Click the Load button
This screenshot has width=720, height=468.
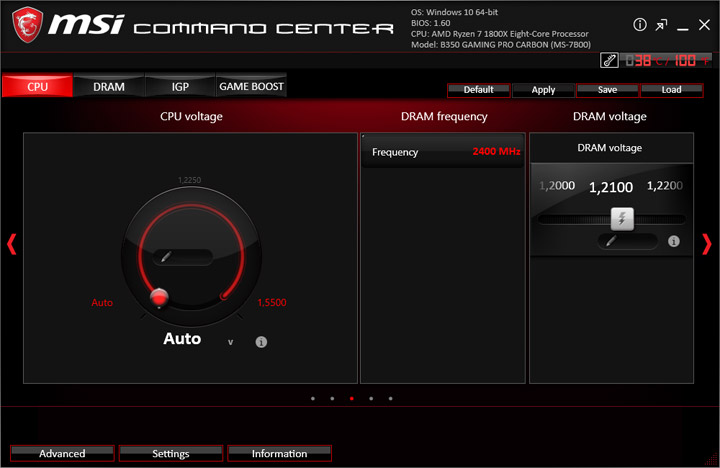[x=671, y=90]
